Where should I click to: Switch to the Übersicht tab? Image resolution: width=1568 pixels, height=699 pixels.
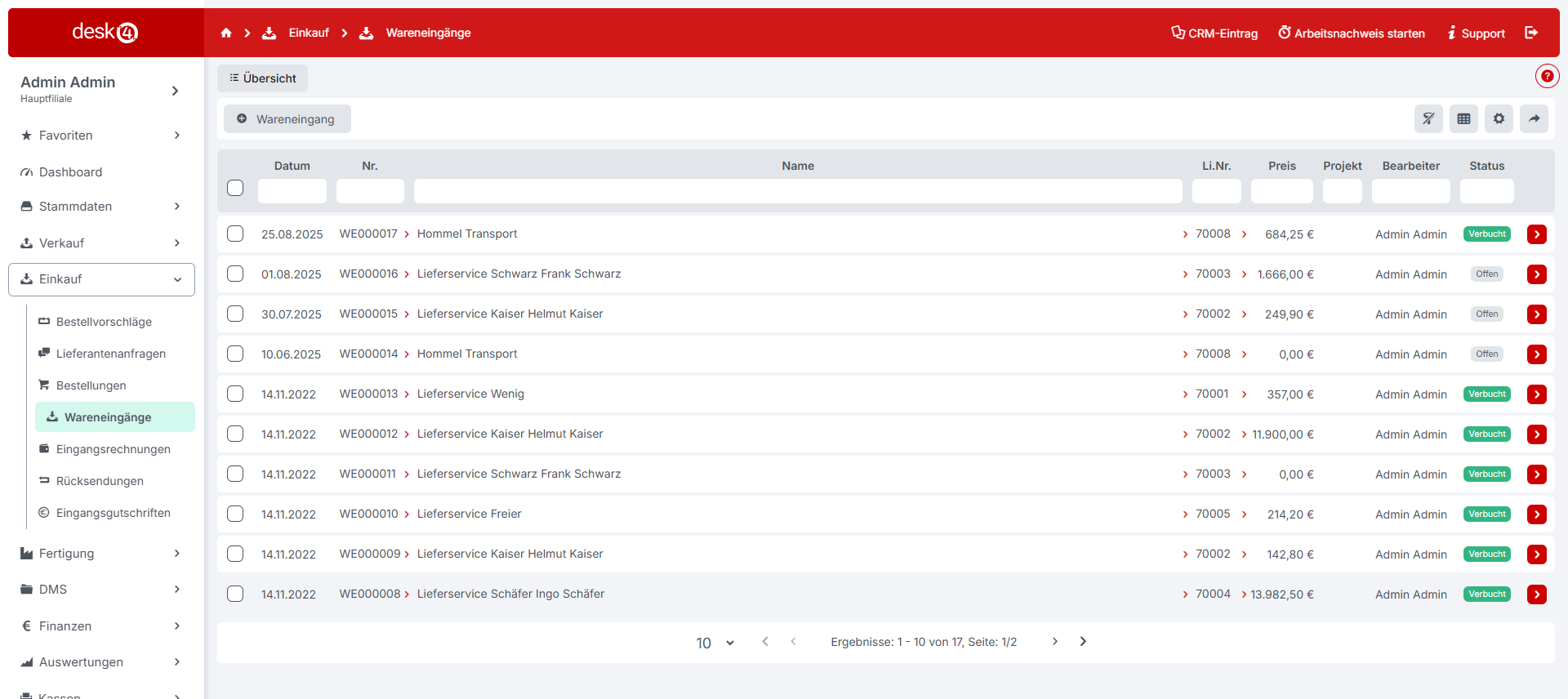pos(262,78)
